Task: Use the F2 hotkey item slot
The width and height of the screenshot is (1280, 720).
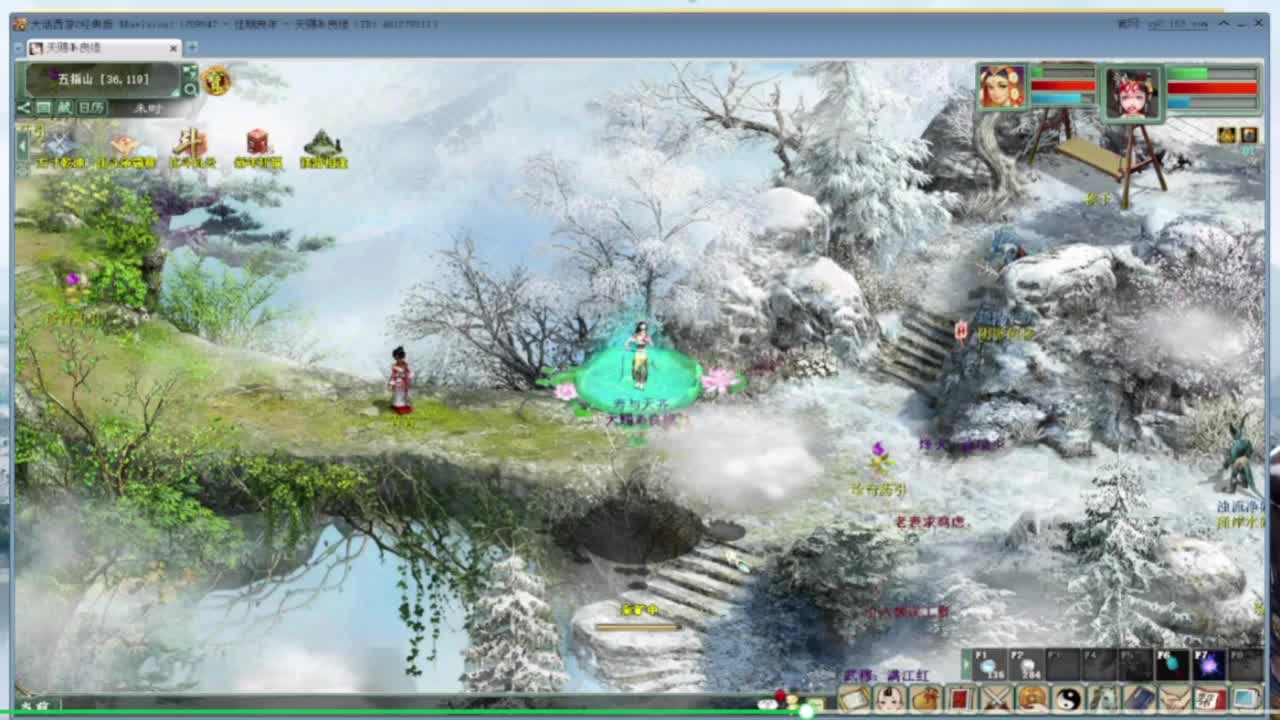Action: coord(1026,665)
